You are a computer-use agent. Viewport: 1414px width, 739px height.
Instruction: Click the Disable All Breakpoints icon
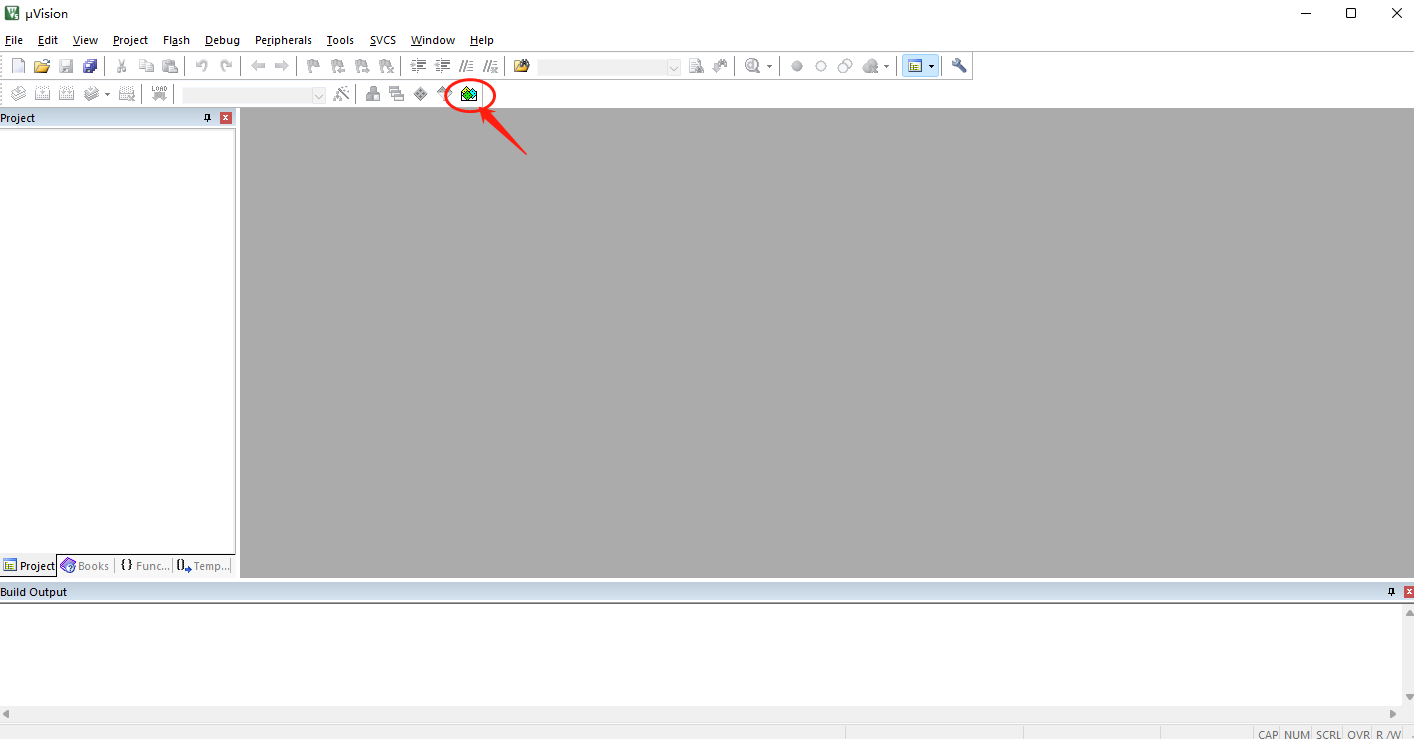(x=845, y=66)
